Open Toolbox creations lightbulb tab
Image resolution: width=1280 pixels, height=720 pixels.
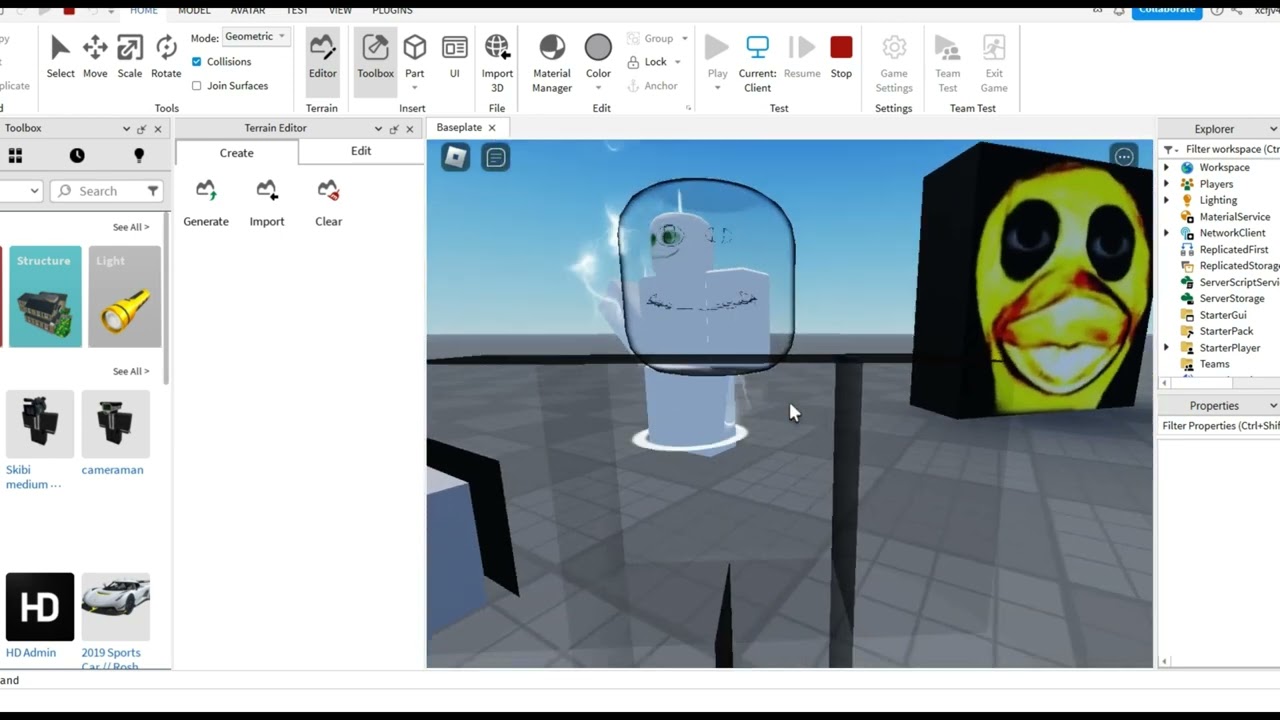point(139,155)
